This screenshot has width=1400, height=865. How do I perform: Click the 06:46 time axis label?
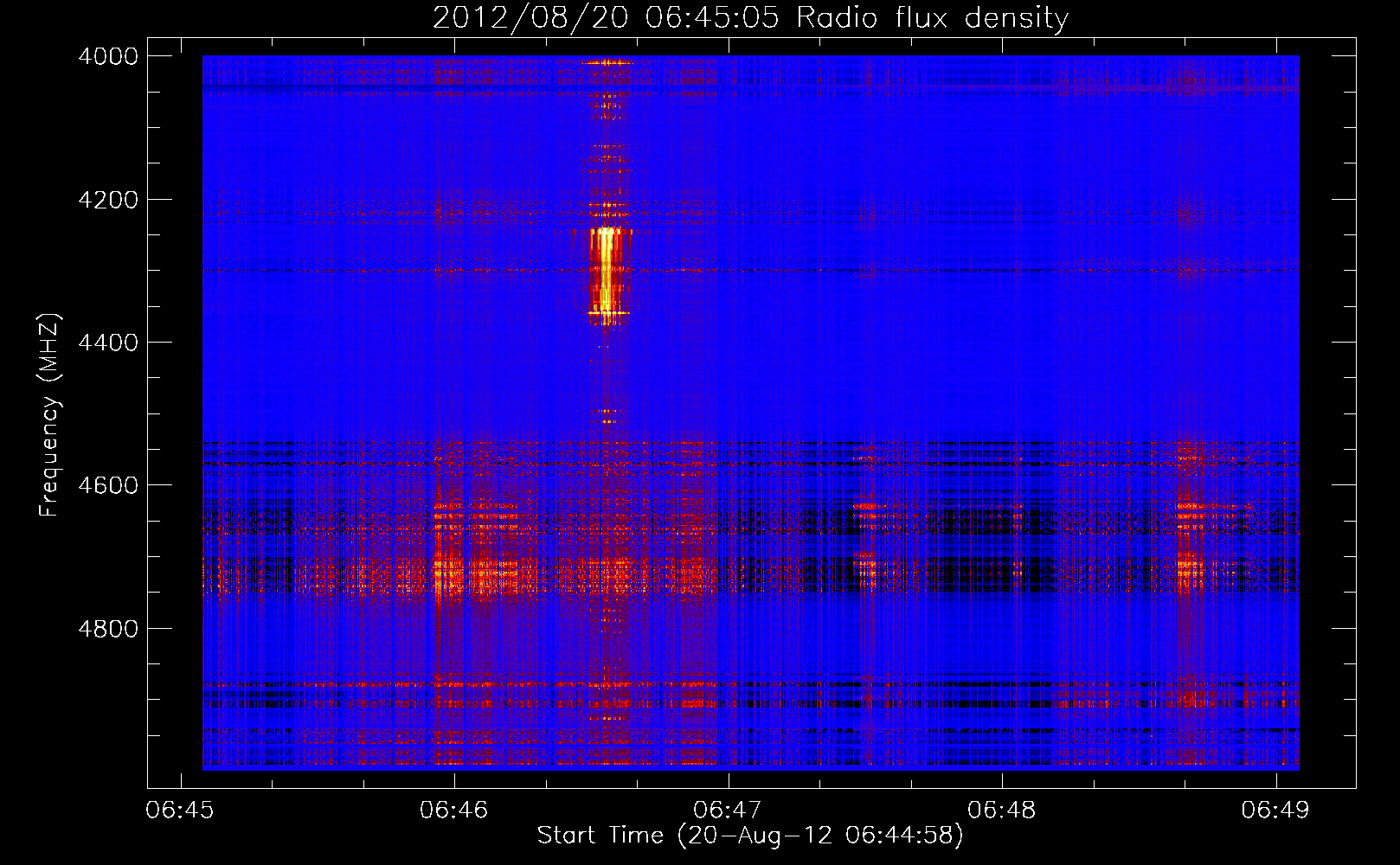point(454,810)
